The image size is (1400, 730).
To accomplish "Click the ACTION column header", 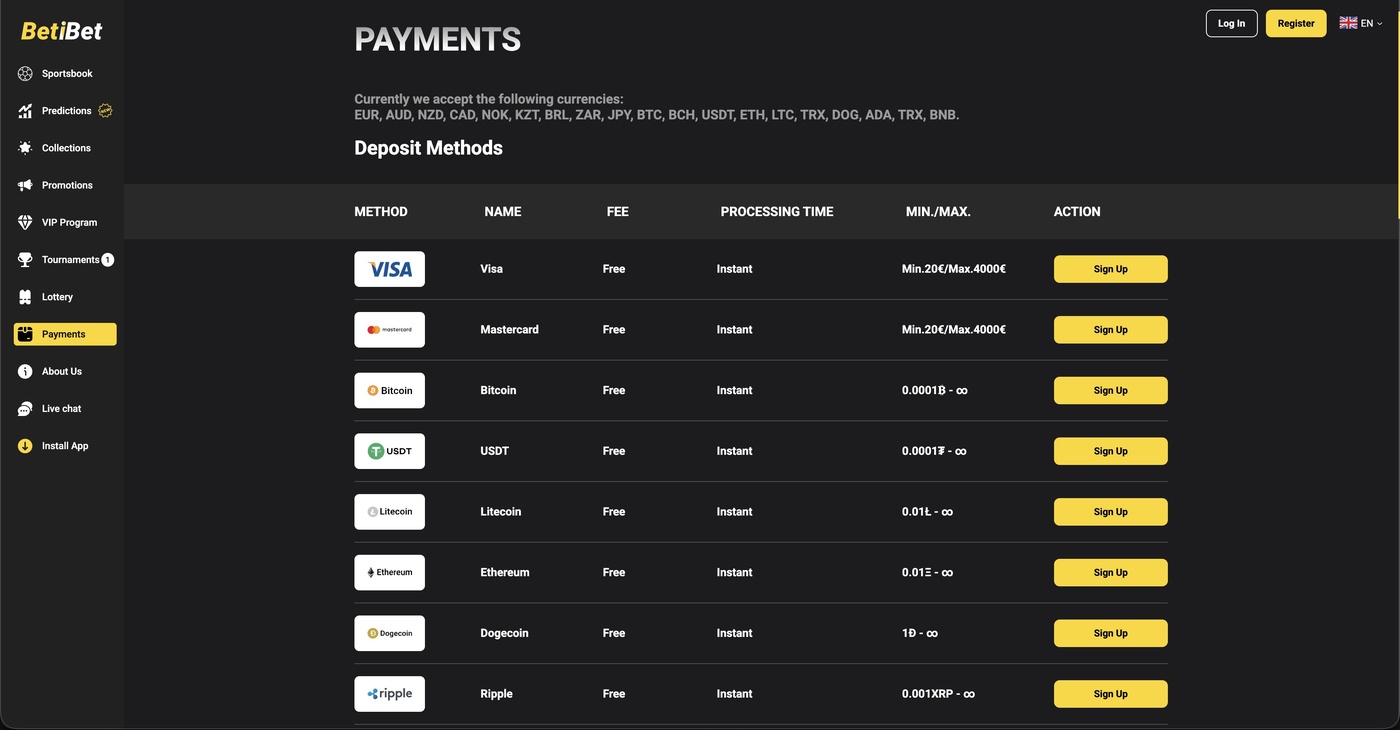I will 1077,212.
